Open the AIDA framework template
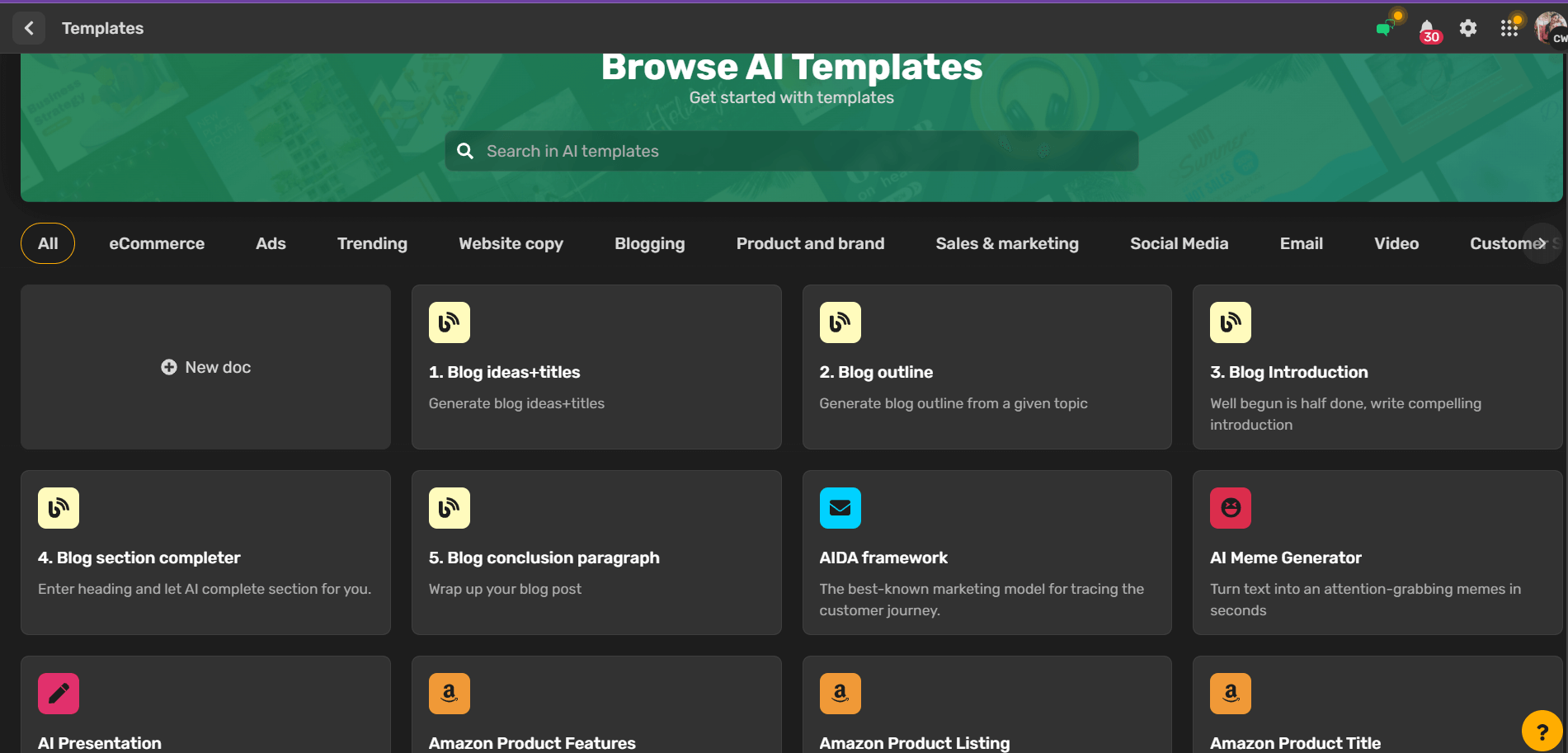 [x=986, y=553]
